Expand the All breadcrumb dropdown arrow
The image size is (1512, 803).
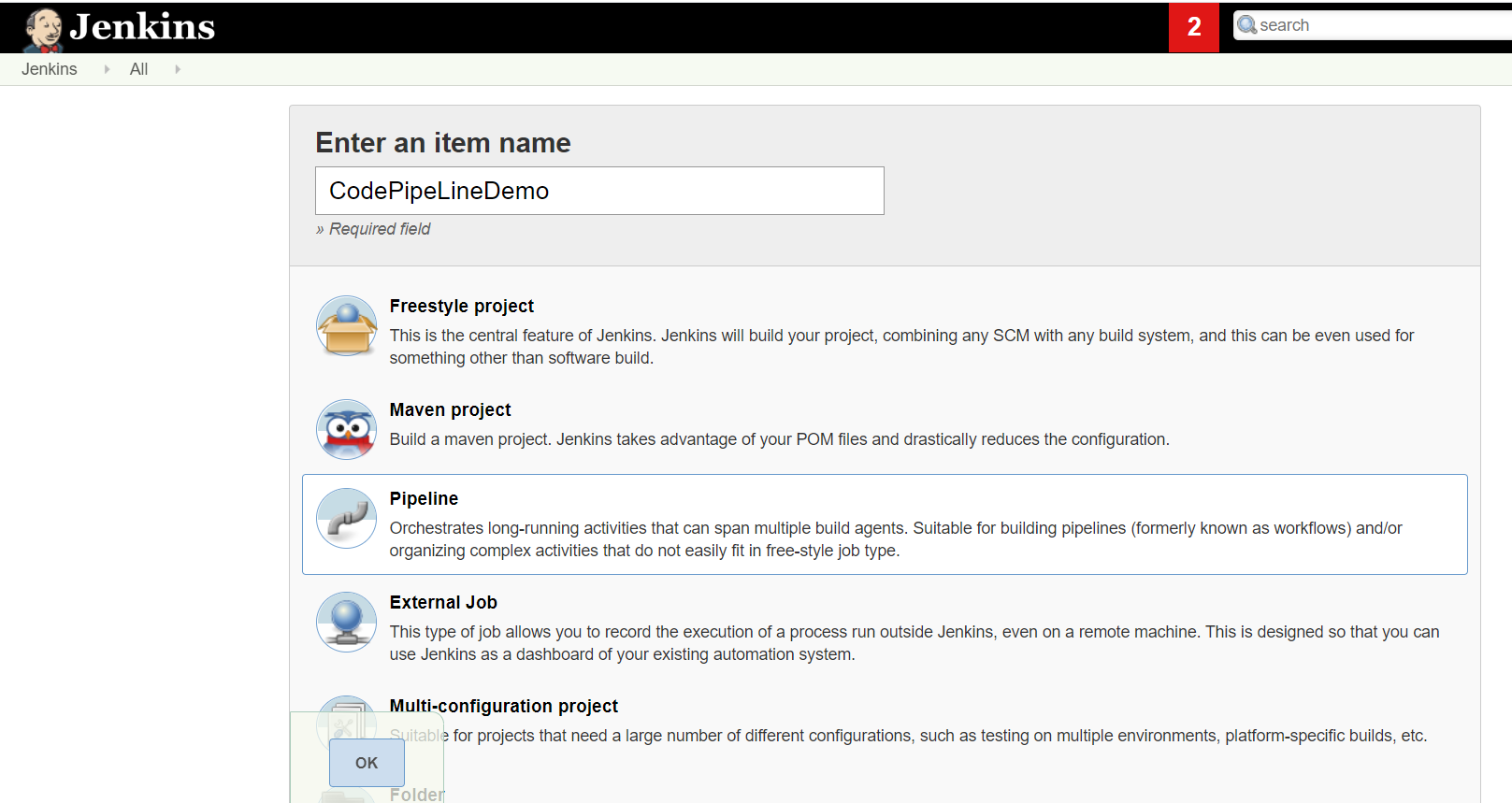(178, 69)
